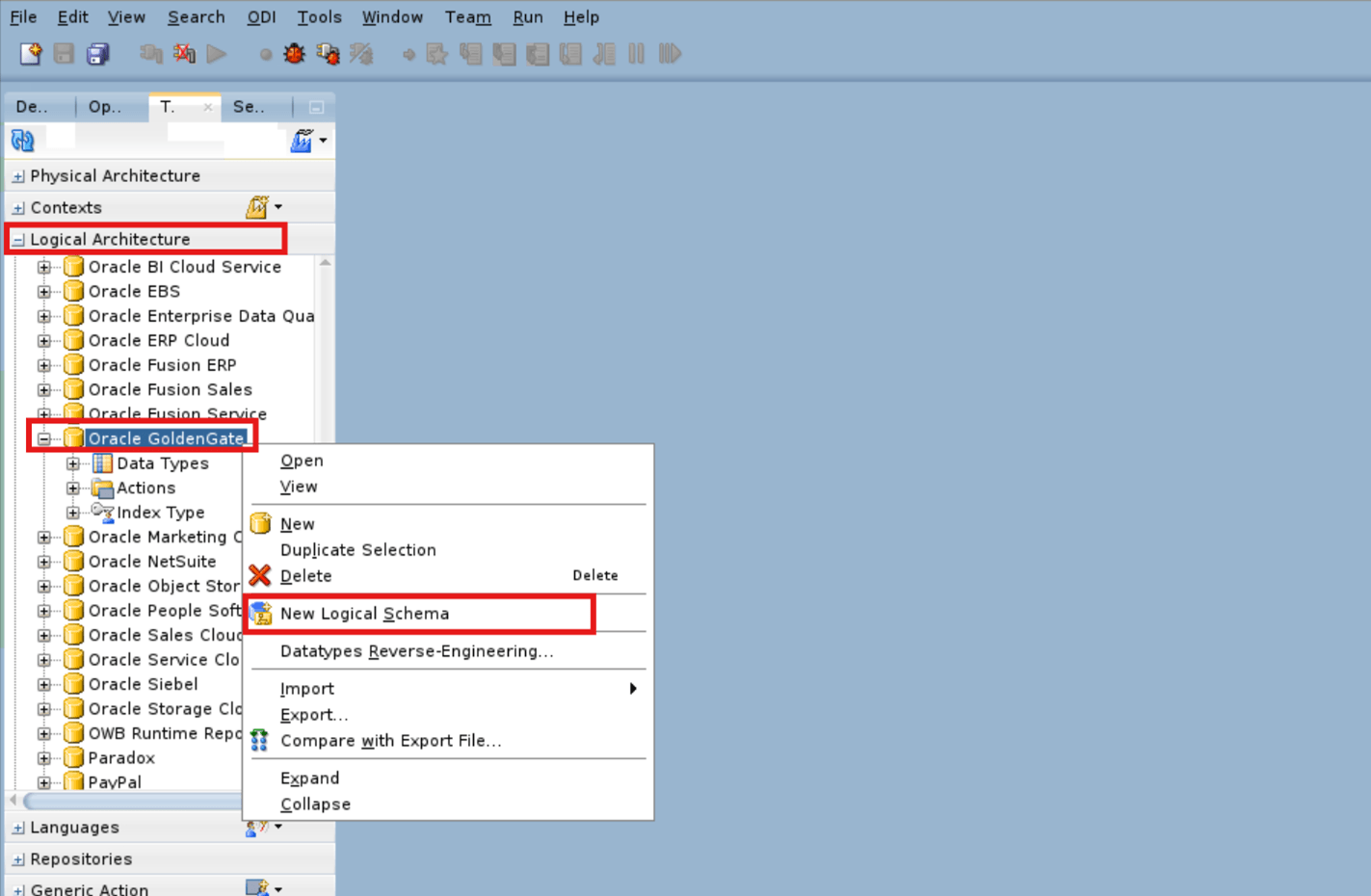1371x896 pixels.
Task: Switch to the De.. navigator tab
Action: click(32, 107)
